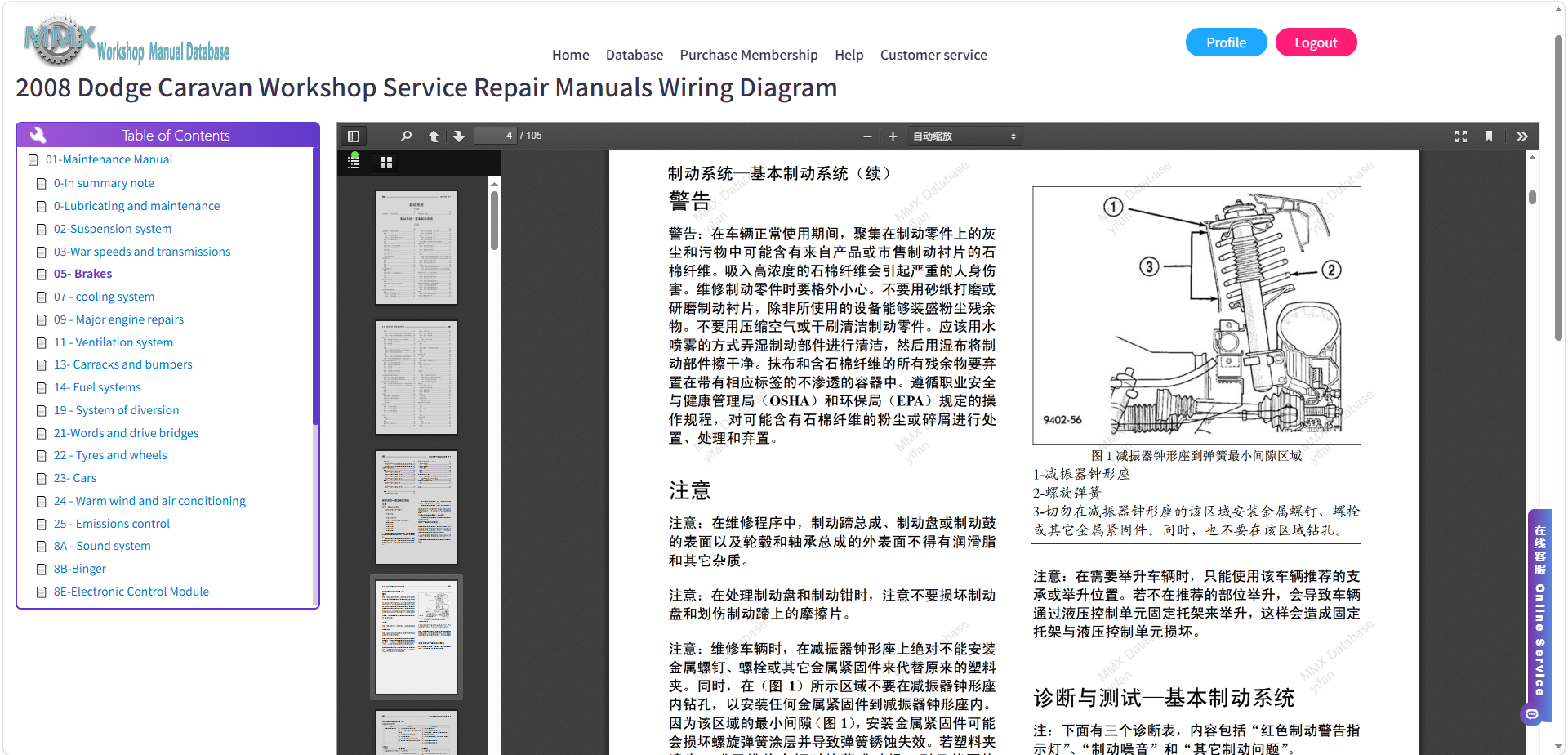Click the browser page scrollbar

pos(1558,188)
